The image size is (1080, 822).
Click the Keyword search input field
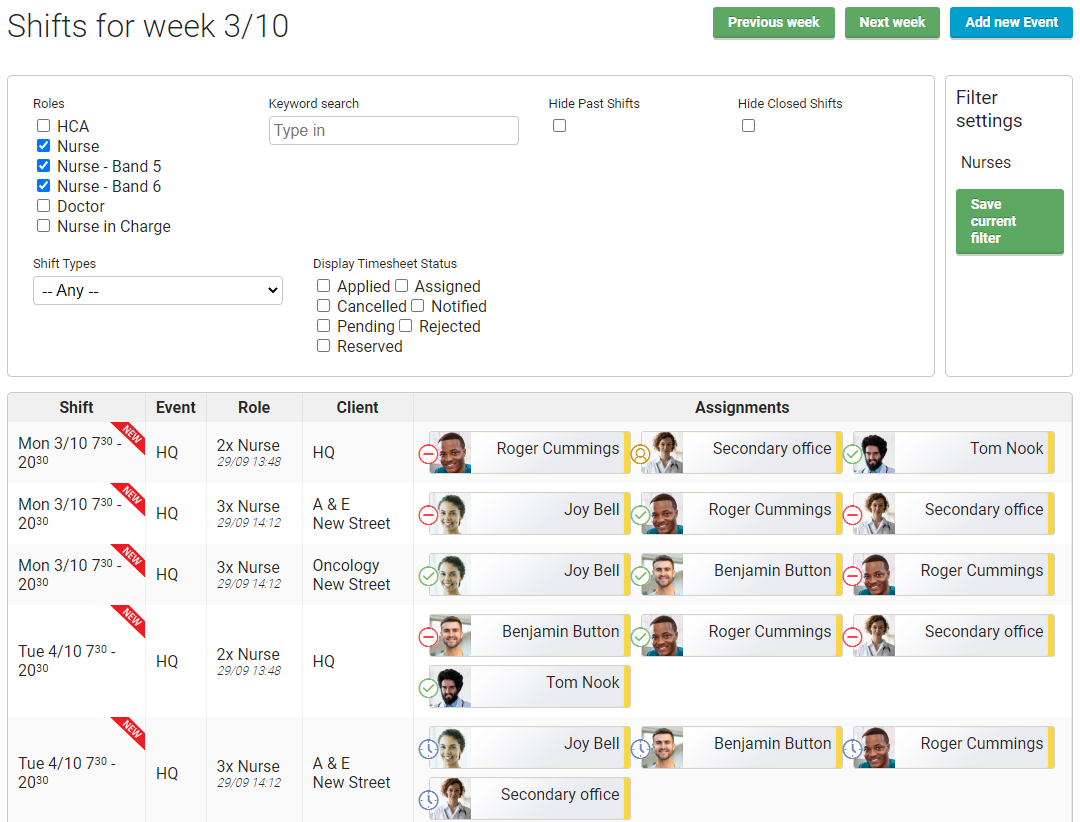(x=393, y=130)
